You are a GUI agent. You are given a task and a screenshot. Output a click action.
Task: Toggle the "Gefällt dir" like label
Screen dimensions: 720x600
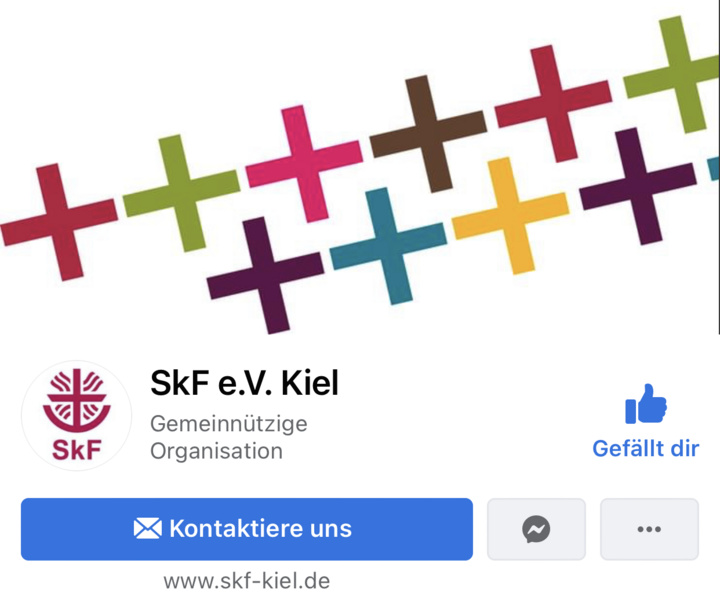646,449
